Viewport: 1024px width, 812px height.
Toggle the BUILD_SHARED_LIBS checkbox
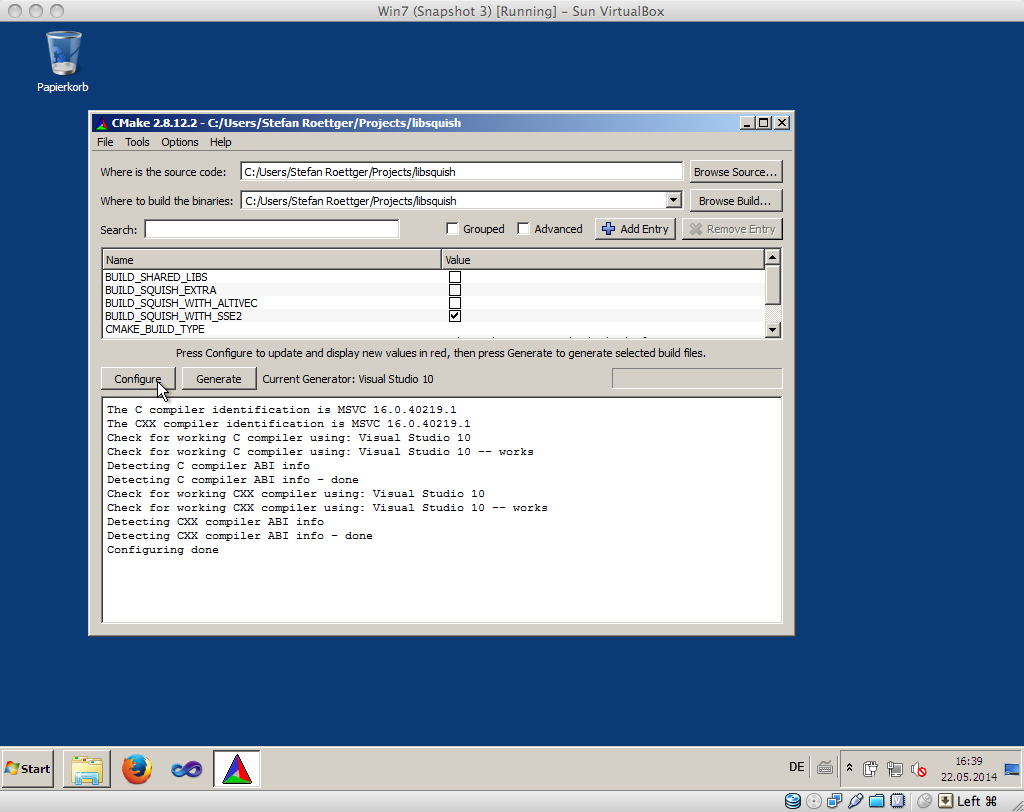[x=455, y=277]
